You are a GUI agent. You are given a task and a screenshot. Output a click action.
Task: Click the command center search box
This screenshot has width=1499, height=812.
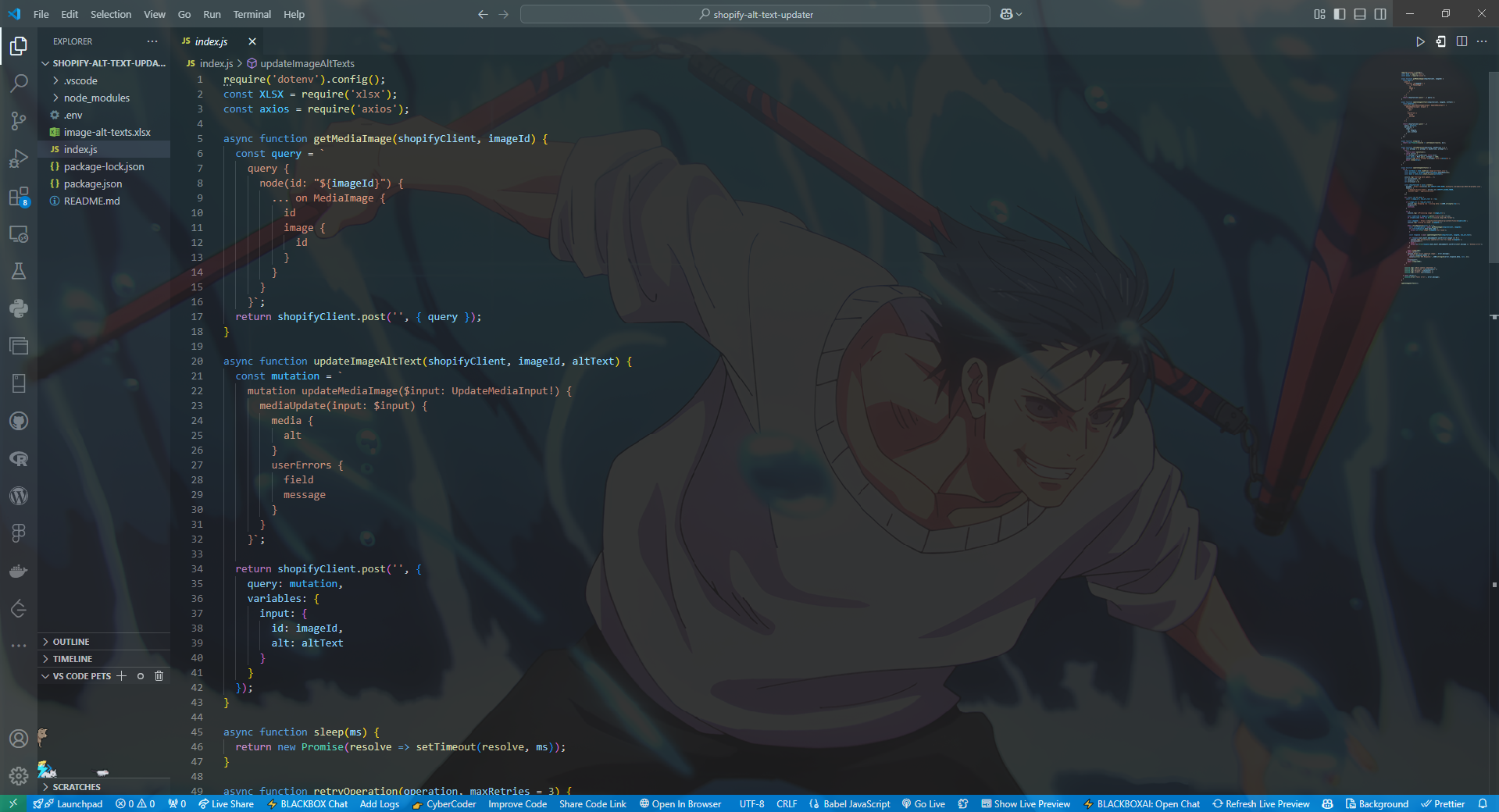pos(755,14)
